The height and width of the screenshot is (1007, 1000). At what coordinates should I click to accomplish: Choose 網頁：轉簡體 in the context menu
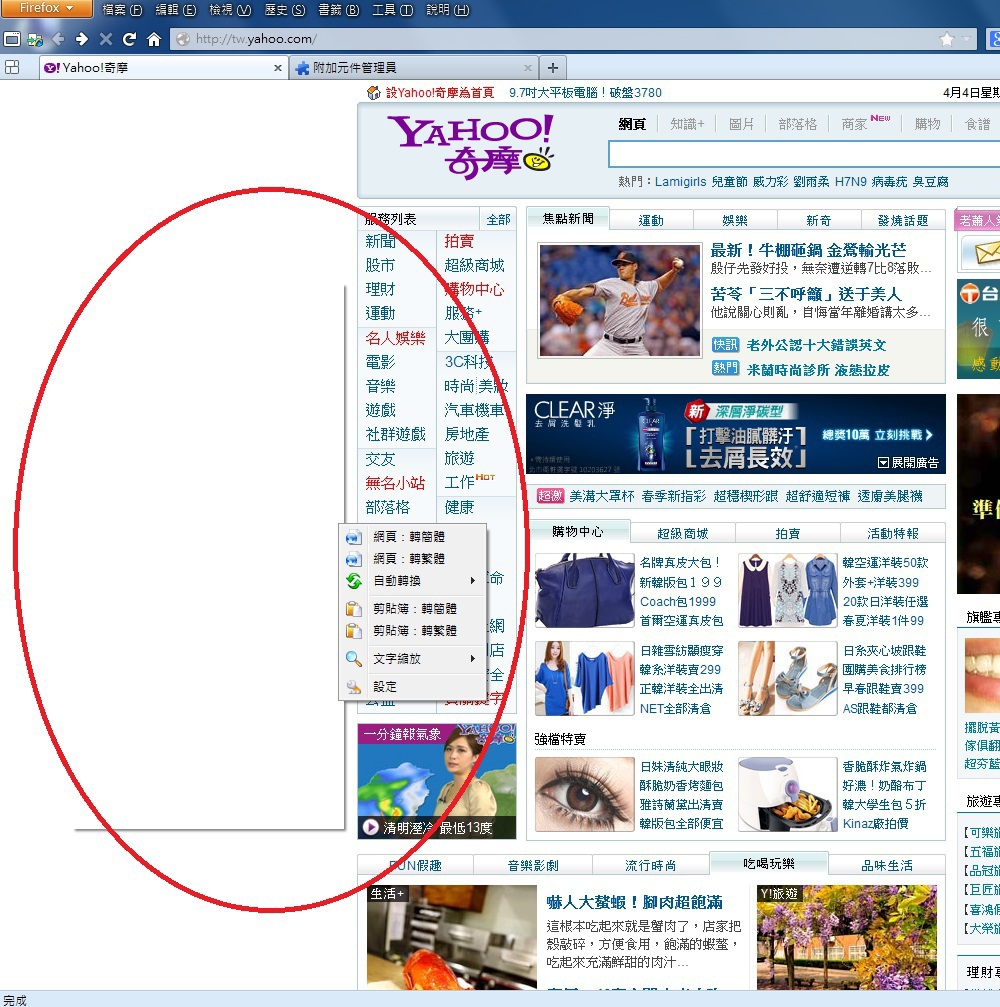click(412, 536)
